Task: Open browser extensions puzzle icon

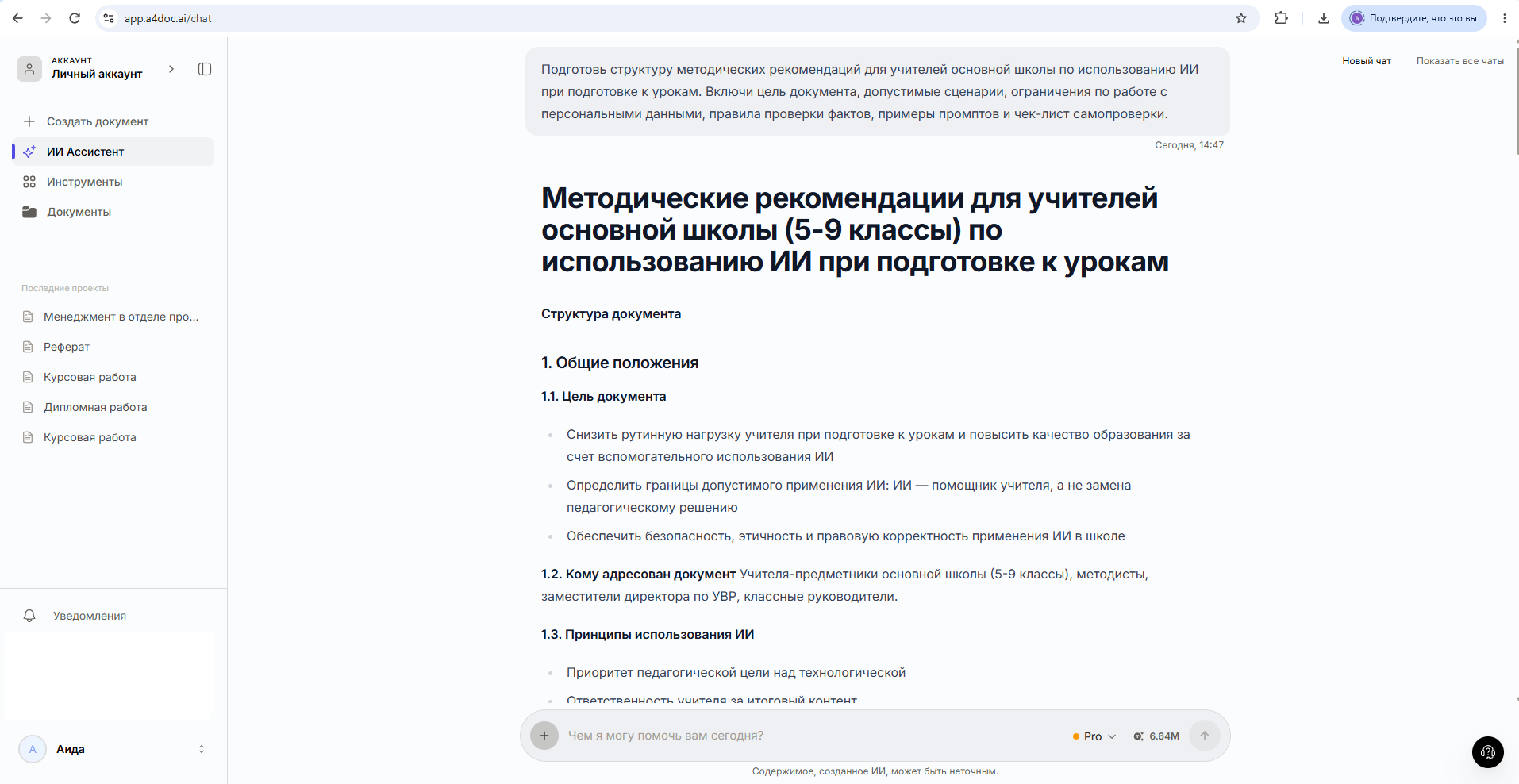Action: point(1282,18)
